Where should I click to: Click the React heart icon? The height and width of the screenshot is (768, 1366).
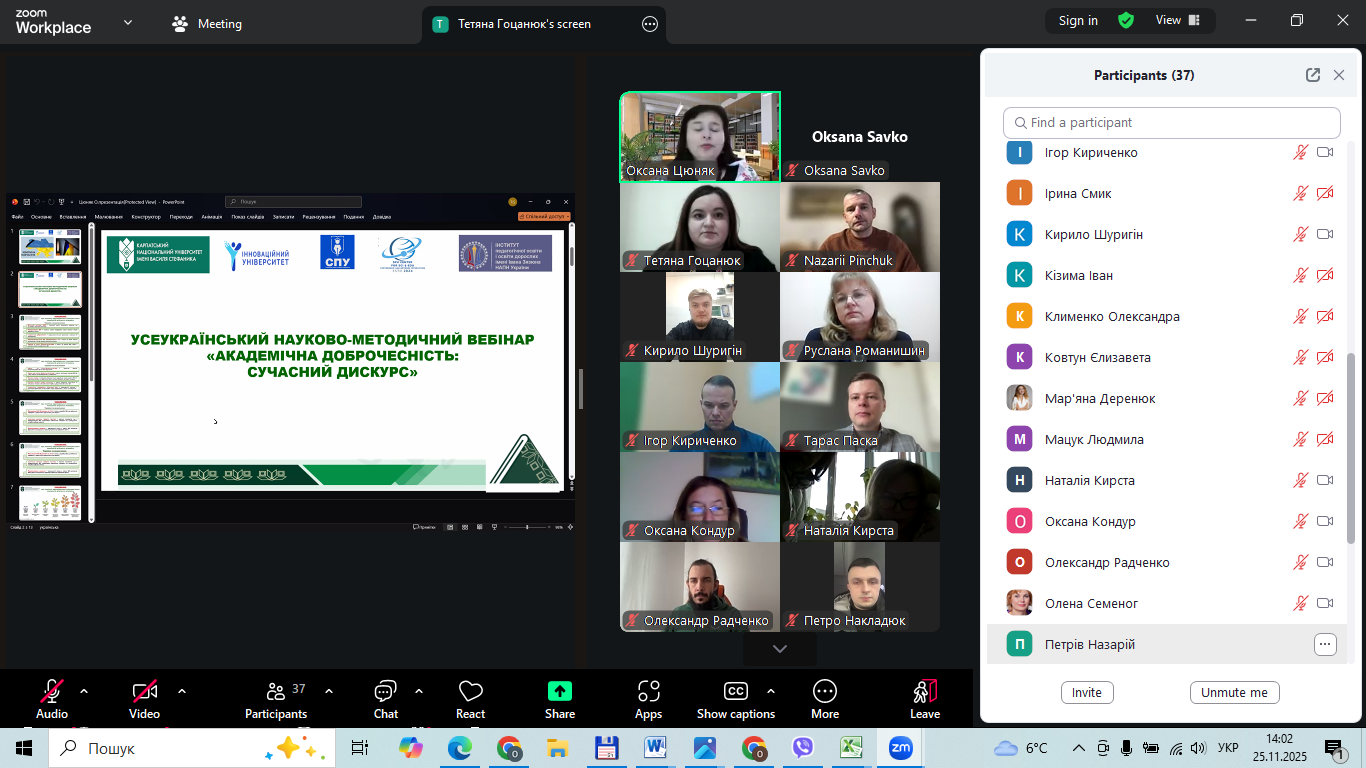tap(470, 692)
